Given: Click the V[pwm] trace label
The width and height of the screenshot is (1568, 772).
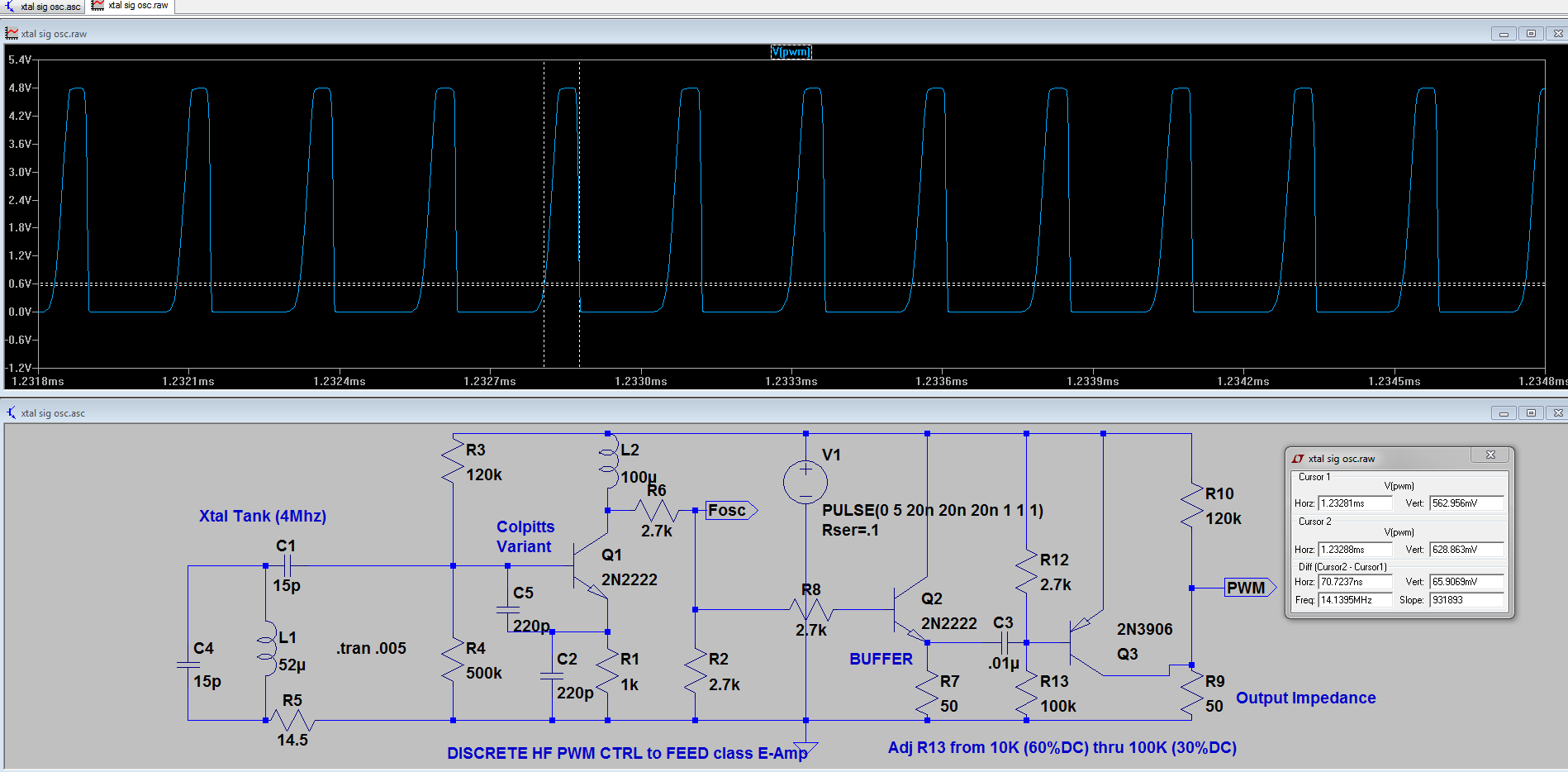Looking at the screenshot, I should pyautogui.click(x=791, y=52).
